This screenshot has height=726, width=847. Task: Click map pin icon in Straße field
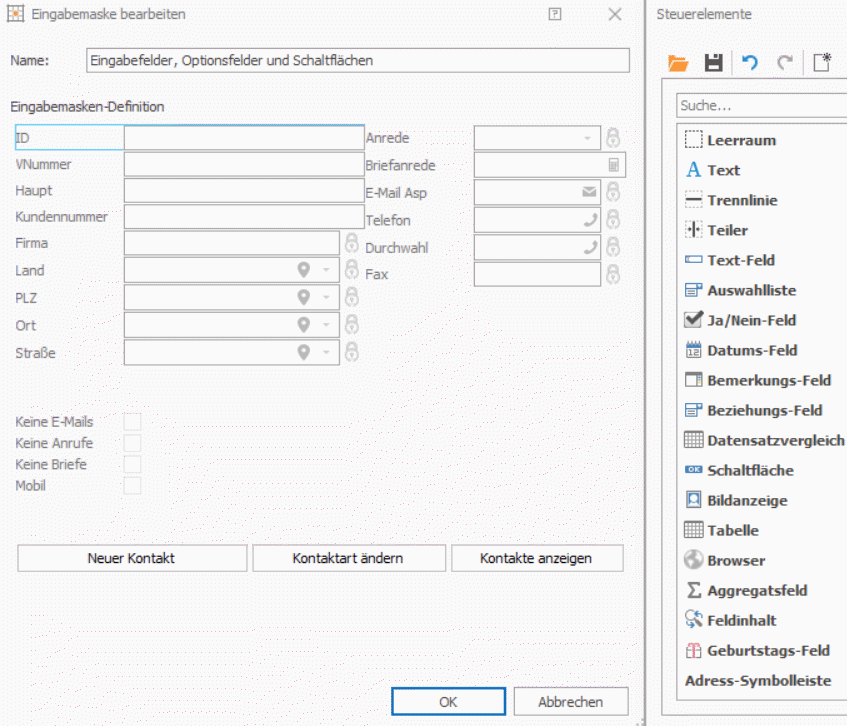tap(304, 352)
